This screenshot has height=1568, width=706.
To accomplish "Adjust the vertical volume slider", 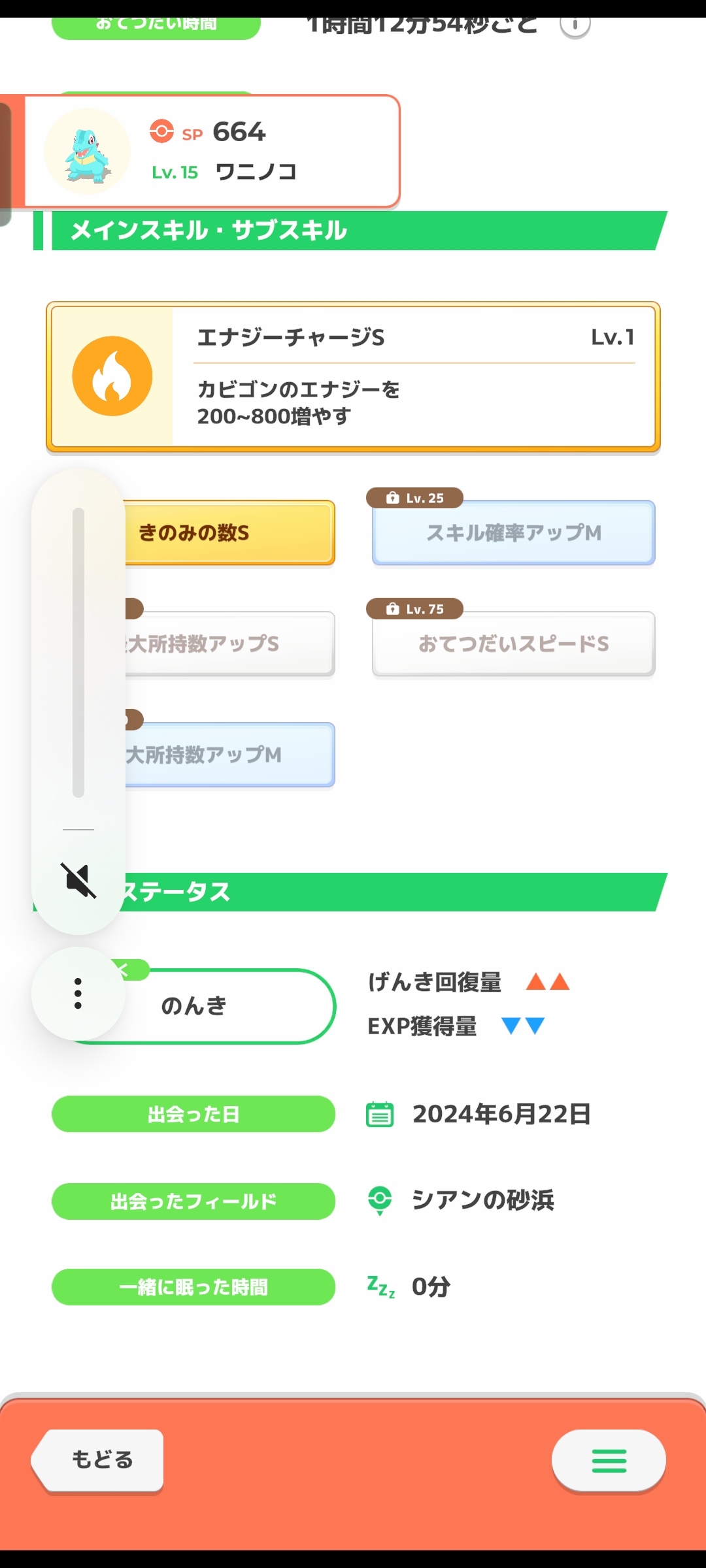I will [x=78, y=652].
